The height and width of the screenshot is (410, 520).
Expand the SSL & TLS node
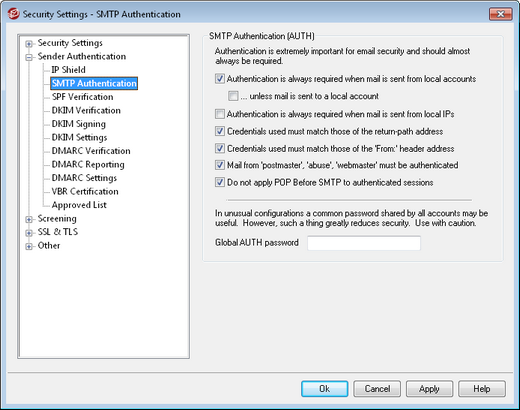click(x=29, y=233)
